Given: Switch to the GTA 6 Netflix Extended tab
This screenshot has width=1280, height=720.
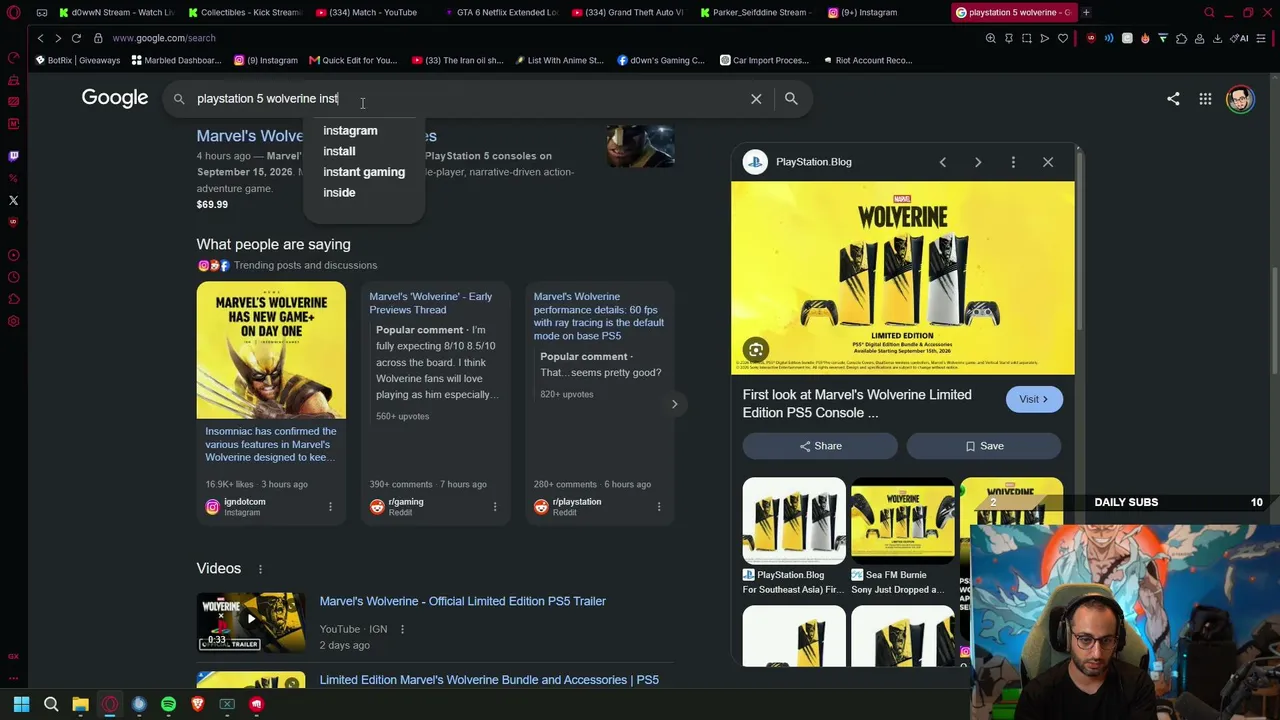Looking at the screenshot, I should click(500, 13).
